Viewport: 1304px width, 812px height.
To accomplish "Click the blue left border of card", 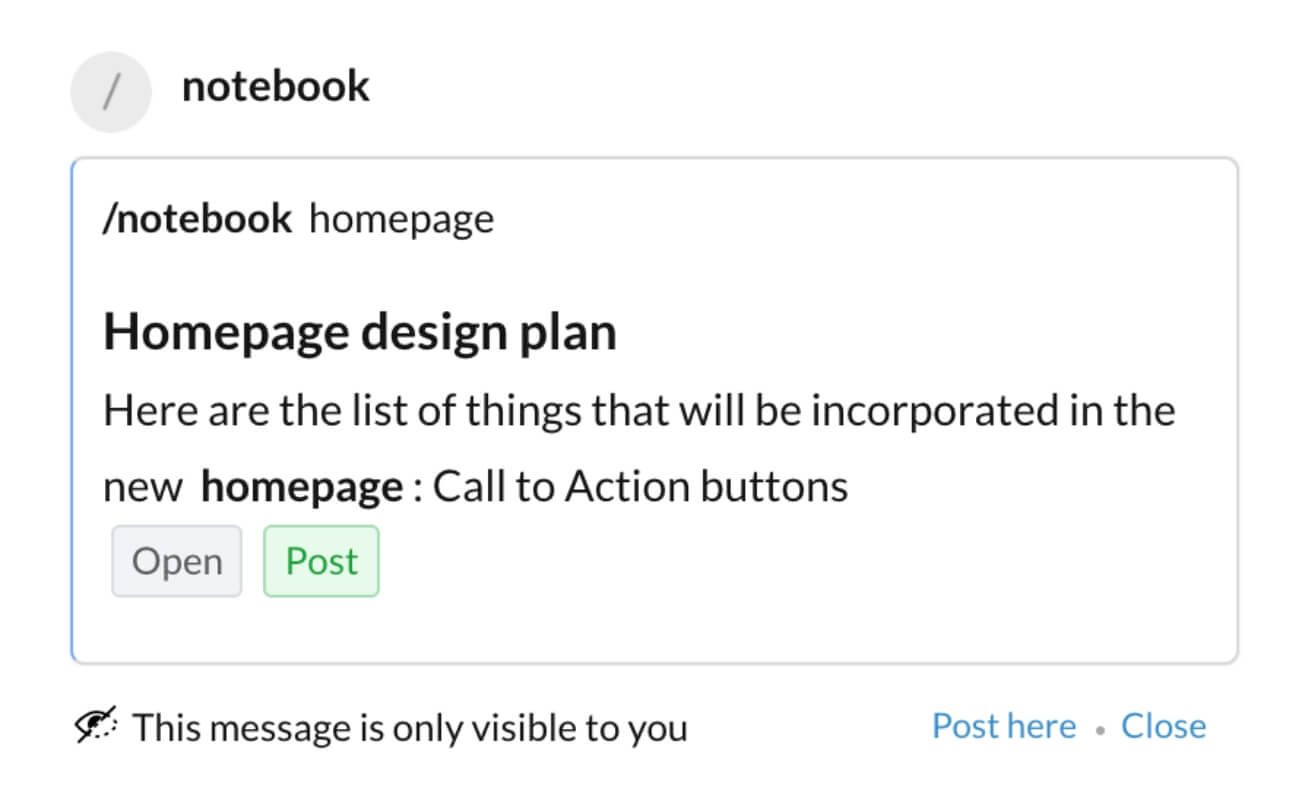I will coord(73,410).
